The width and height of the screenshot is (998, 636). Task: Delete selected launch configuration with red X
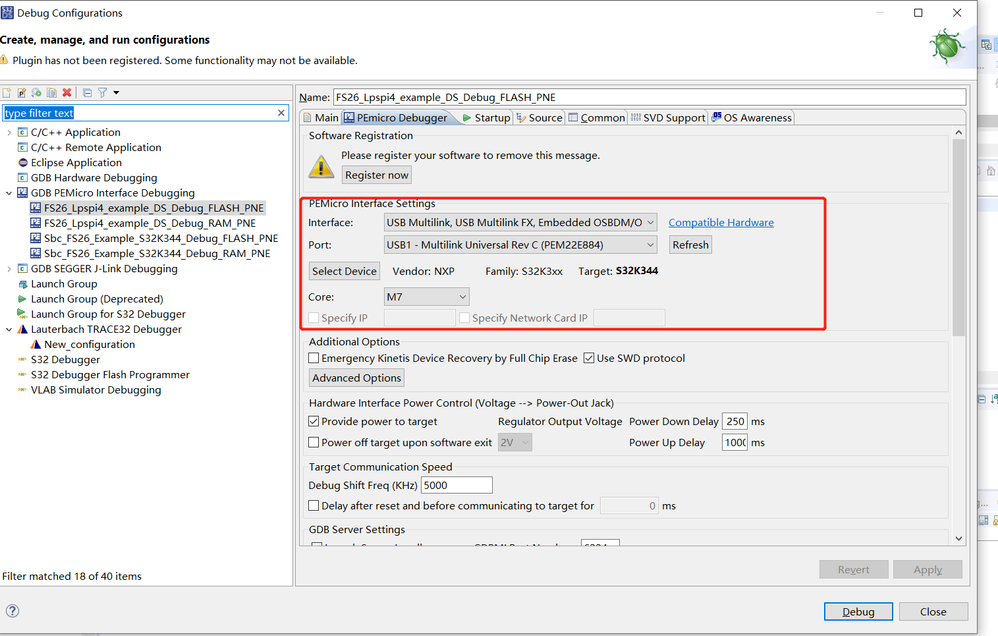point(67,93)
